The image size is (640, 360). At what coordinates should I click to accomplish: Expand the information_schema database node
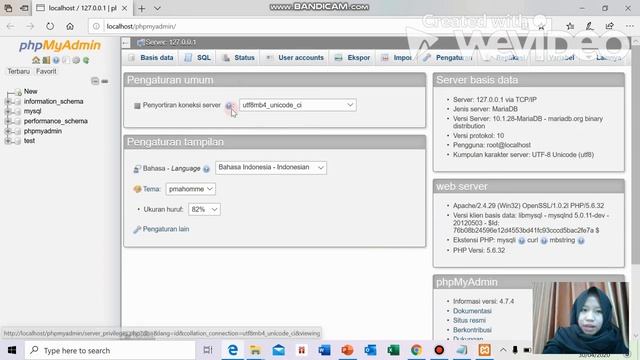[8, 102]
